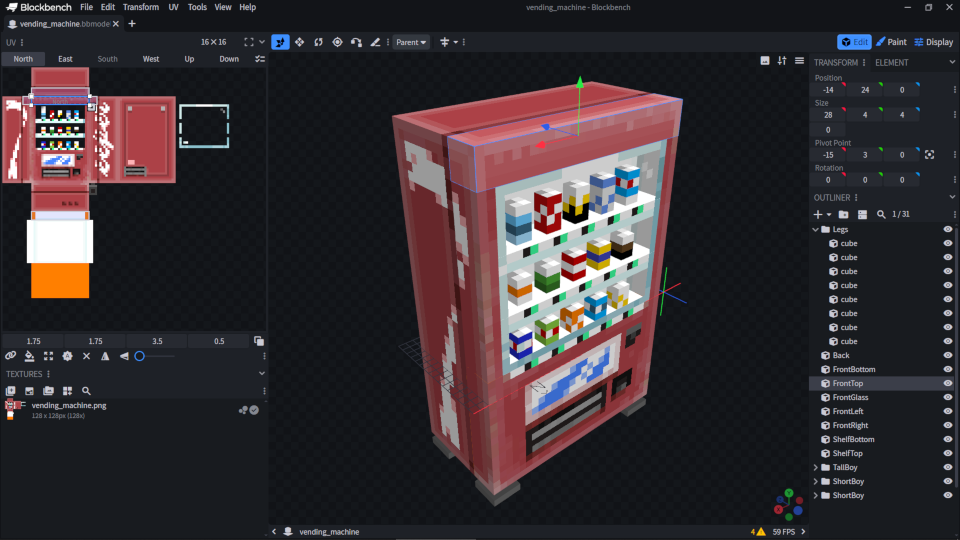The width and height of the screenshot is (960, 540).
Task: Hide the Legs group with eye icon
Action: [948, 230]
